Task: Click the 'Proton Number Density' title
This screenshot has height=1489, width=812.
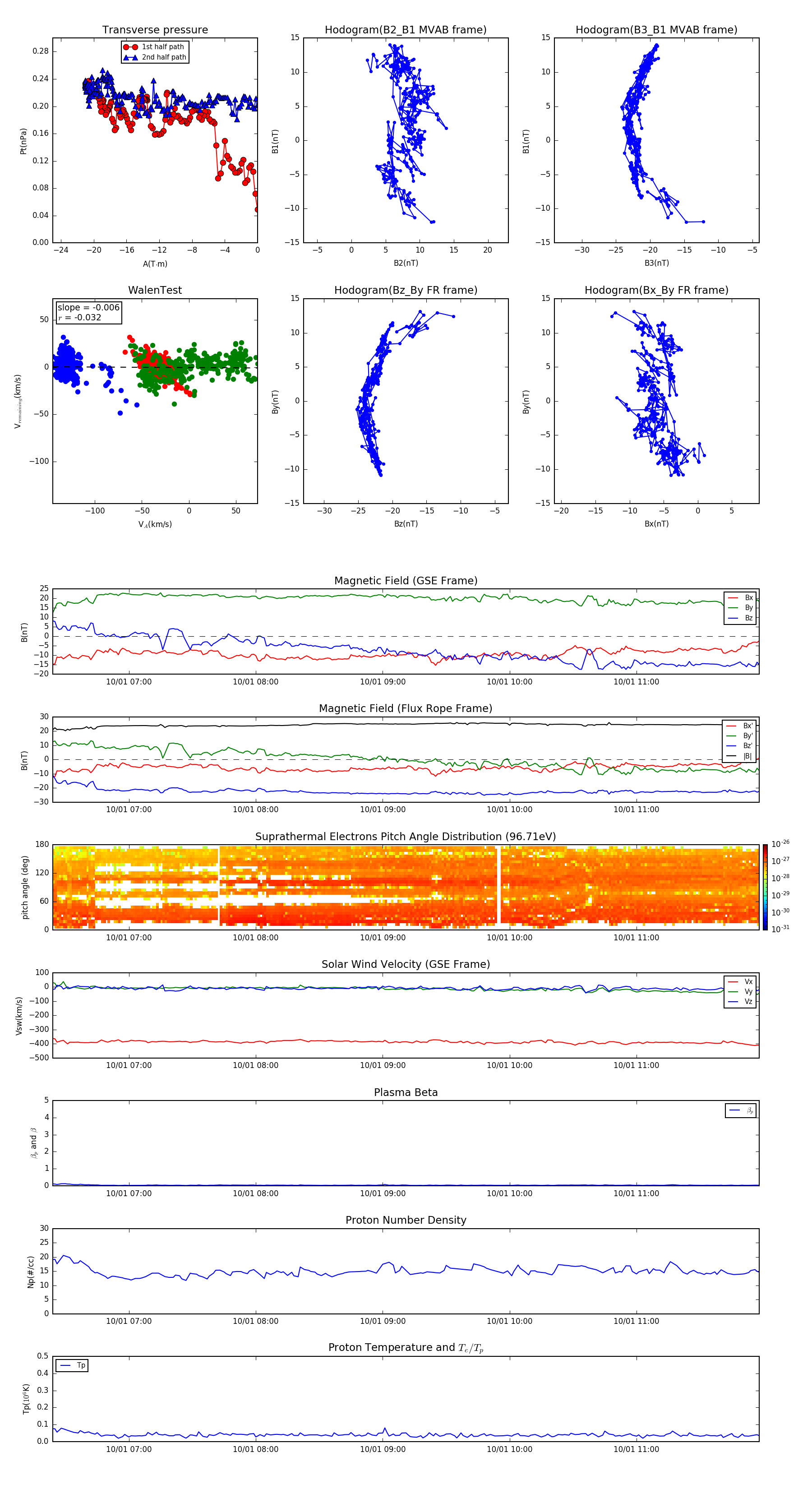Action: (x=406, y=1220)
